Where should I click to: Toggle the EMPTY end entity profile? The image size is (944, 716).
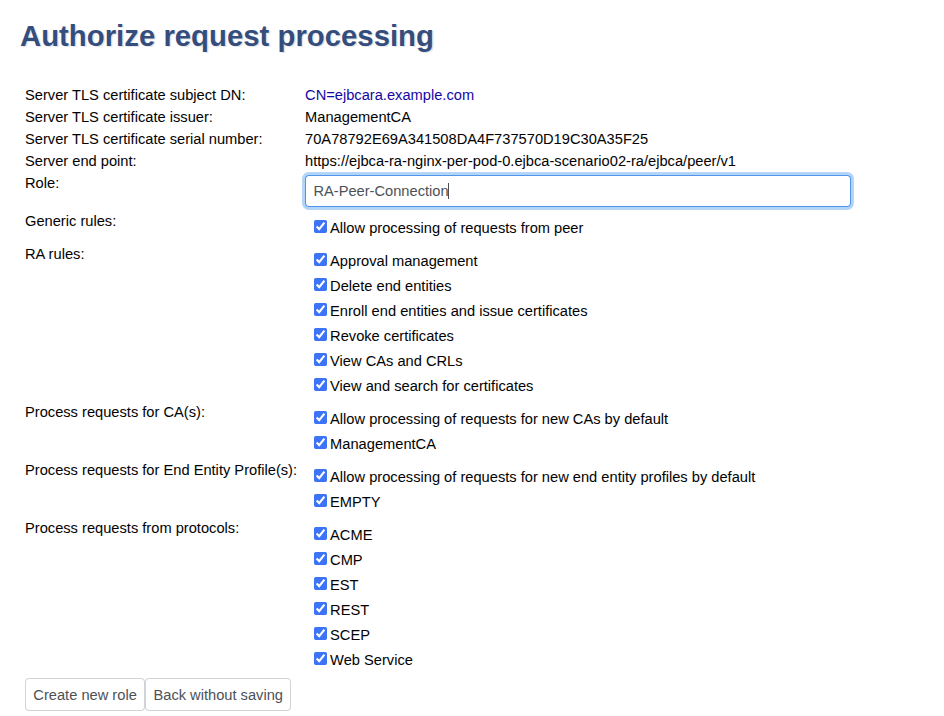pos(320,500)
